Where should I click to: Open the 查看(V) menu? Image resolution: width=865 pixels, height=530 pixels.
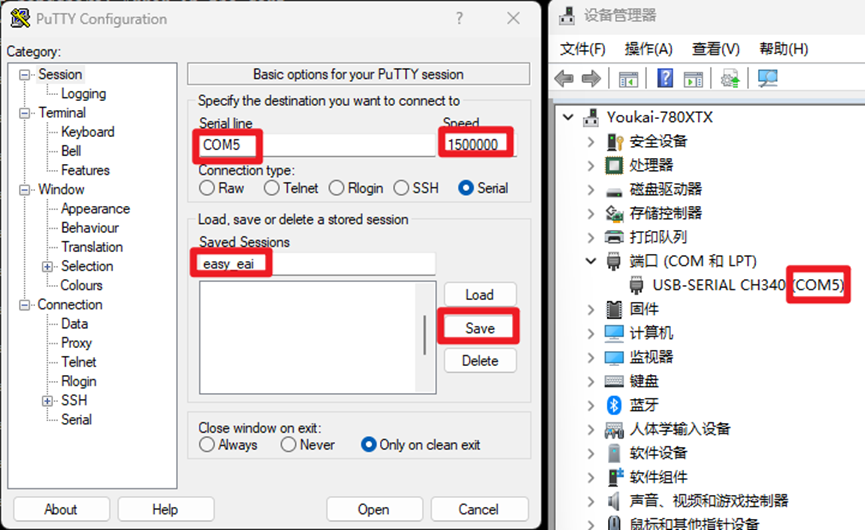[x=716, y=49]
